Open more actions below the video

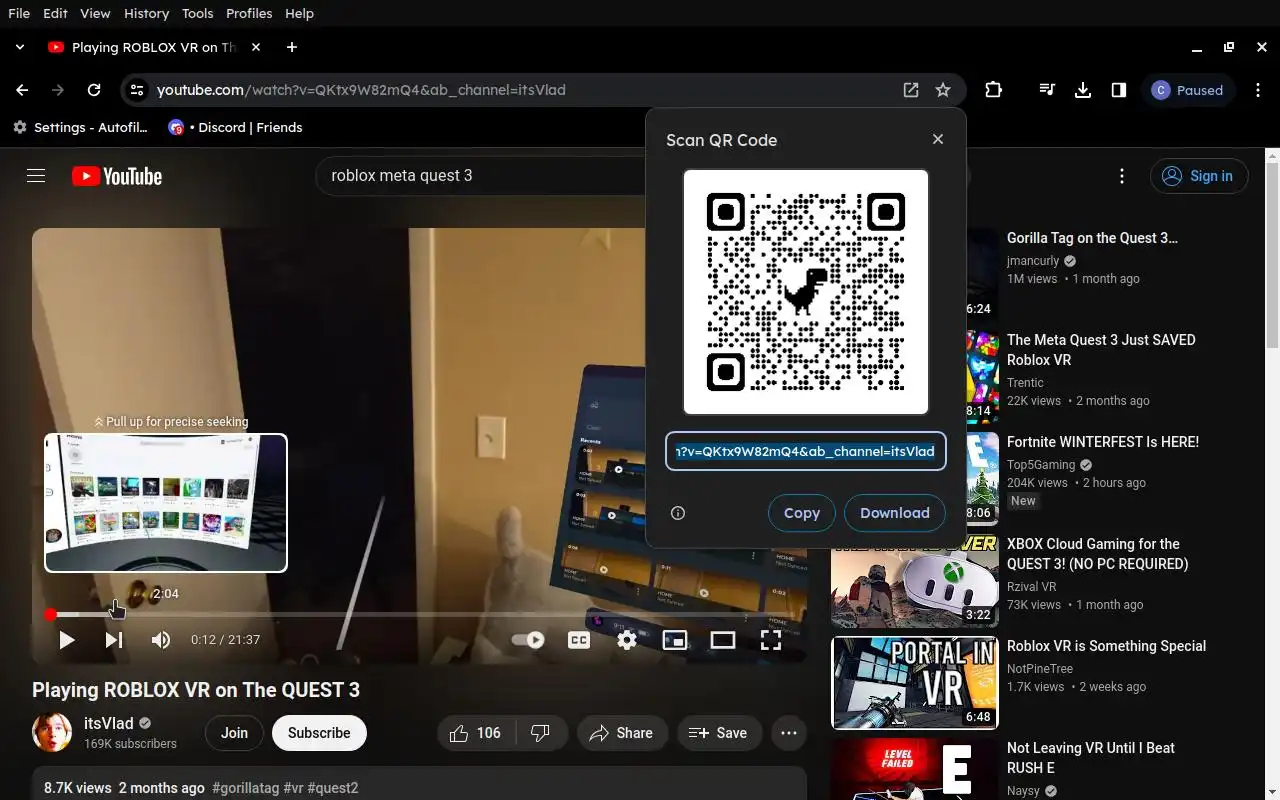click(x=789, y=733)
